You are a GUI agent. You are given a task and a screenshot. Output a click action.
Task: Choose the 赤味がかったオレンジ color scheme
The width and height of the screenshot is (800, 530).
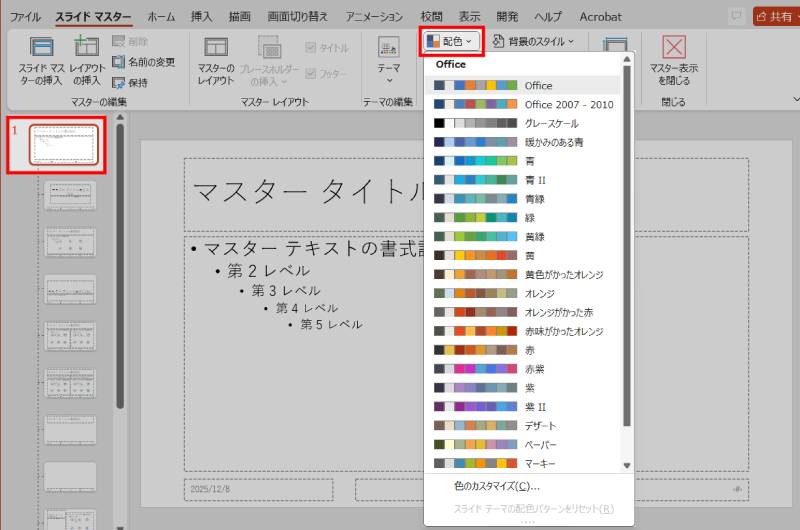522,331
